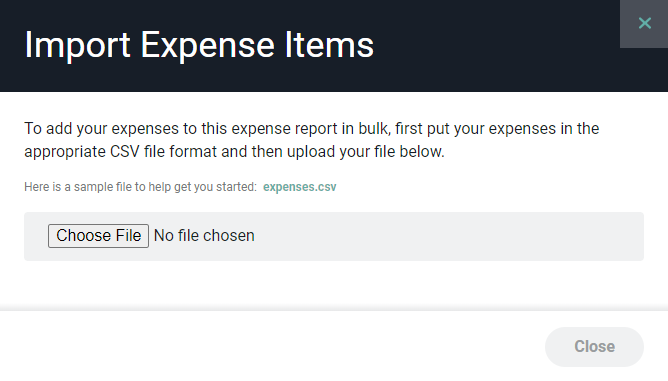This screenshot has width=668, height=381.
Task: Click the teal X in the header corner
Action: point(644,23)
